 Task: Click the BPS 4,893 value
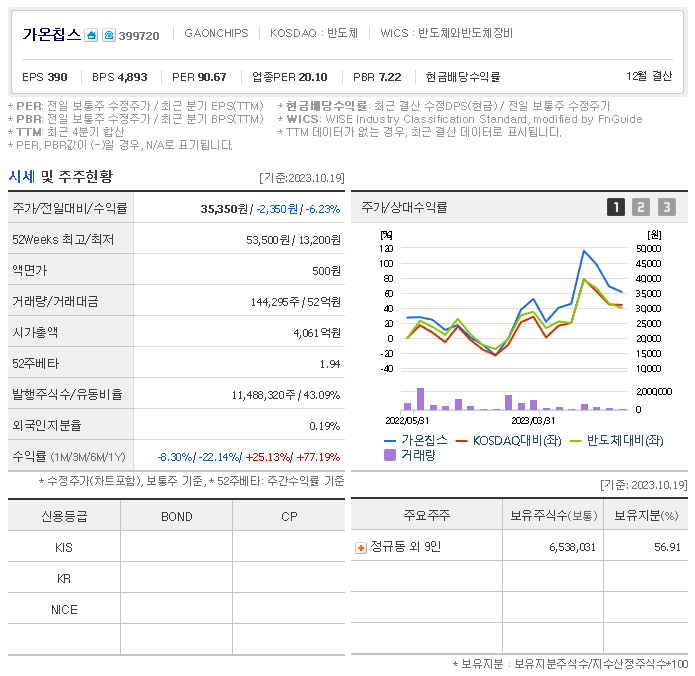tap(120, 77)
